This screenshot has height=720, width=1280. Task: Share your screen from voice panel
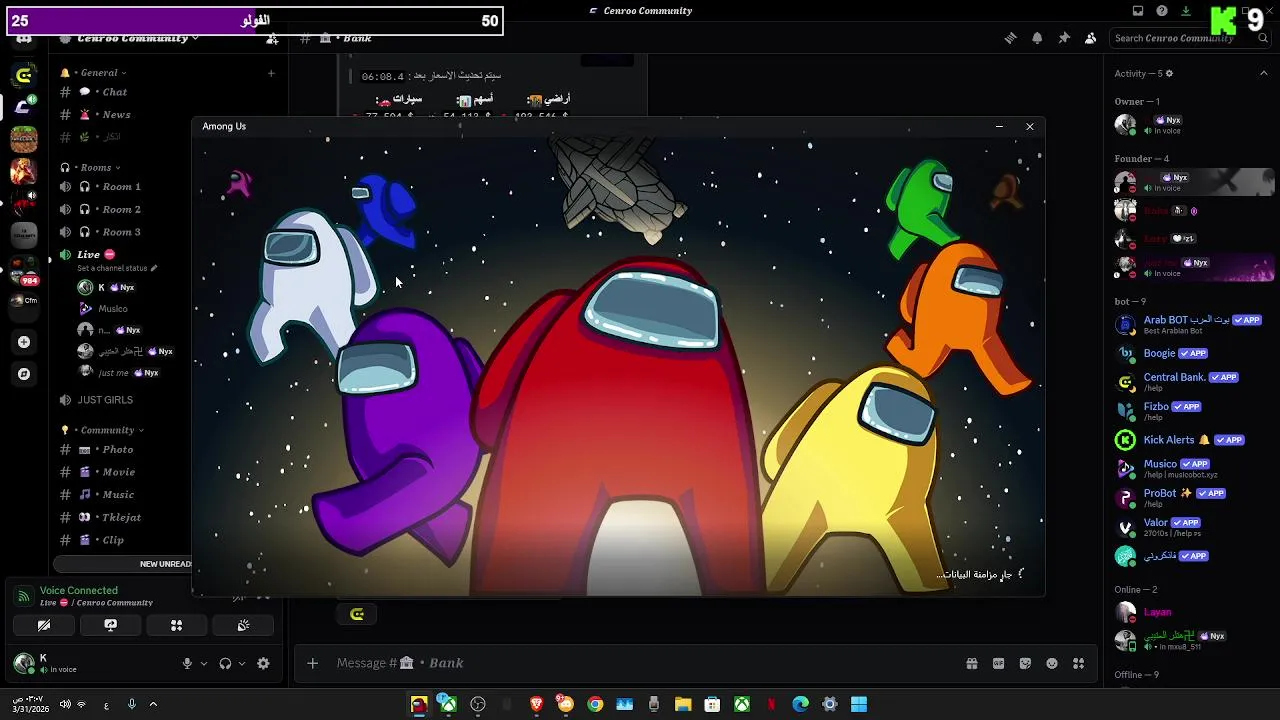(x=110, y=625)
